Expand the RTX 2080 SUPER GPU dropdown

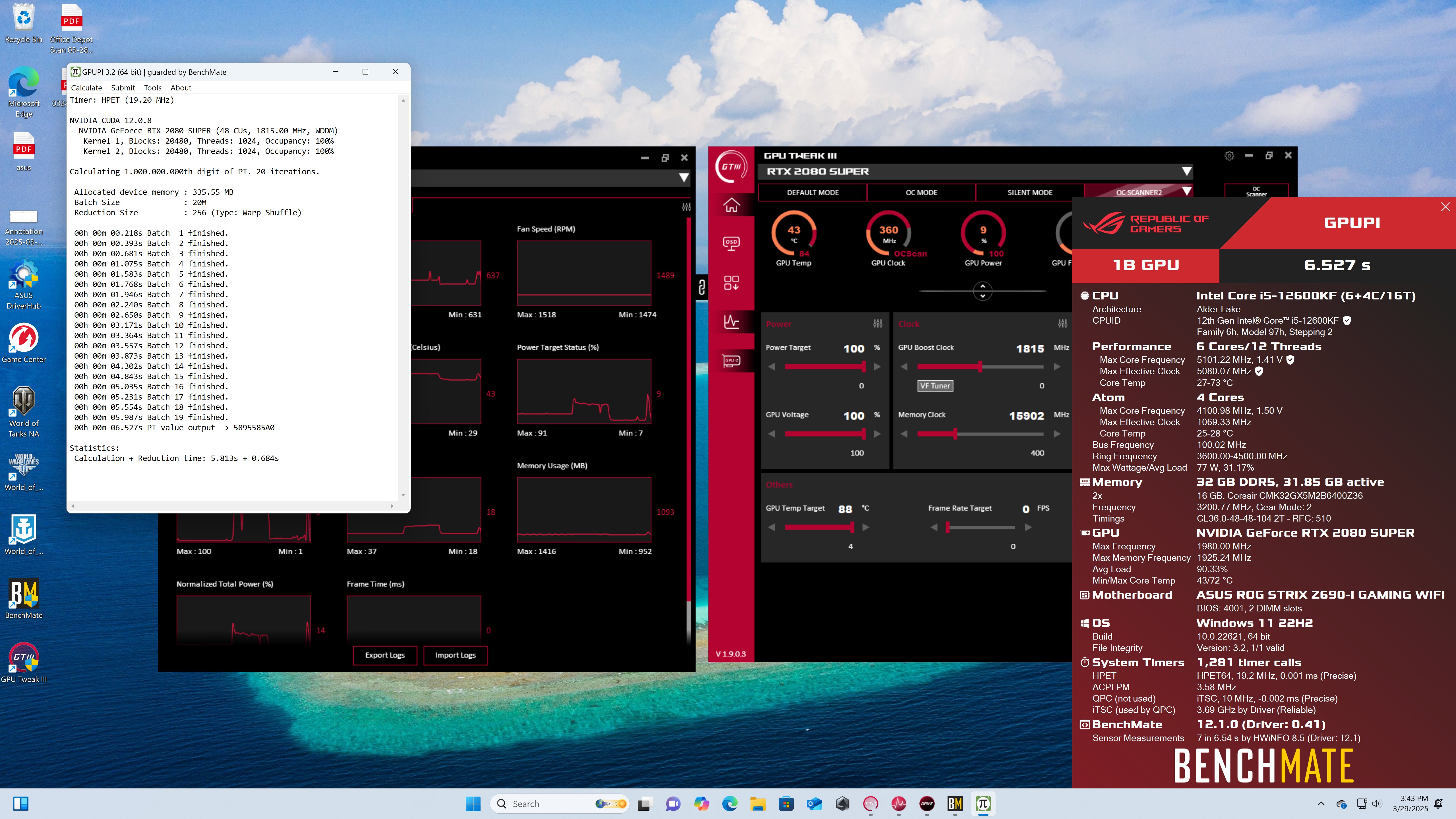(1186, 171)
